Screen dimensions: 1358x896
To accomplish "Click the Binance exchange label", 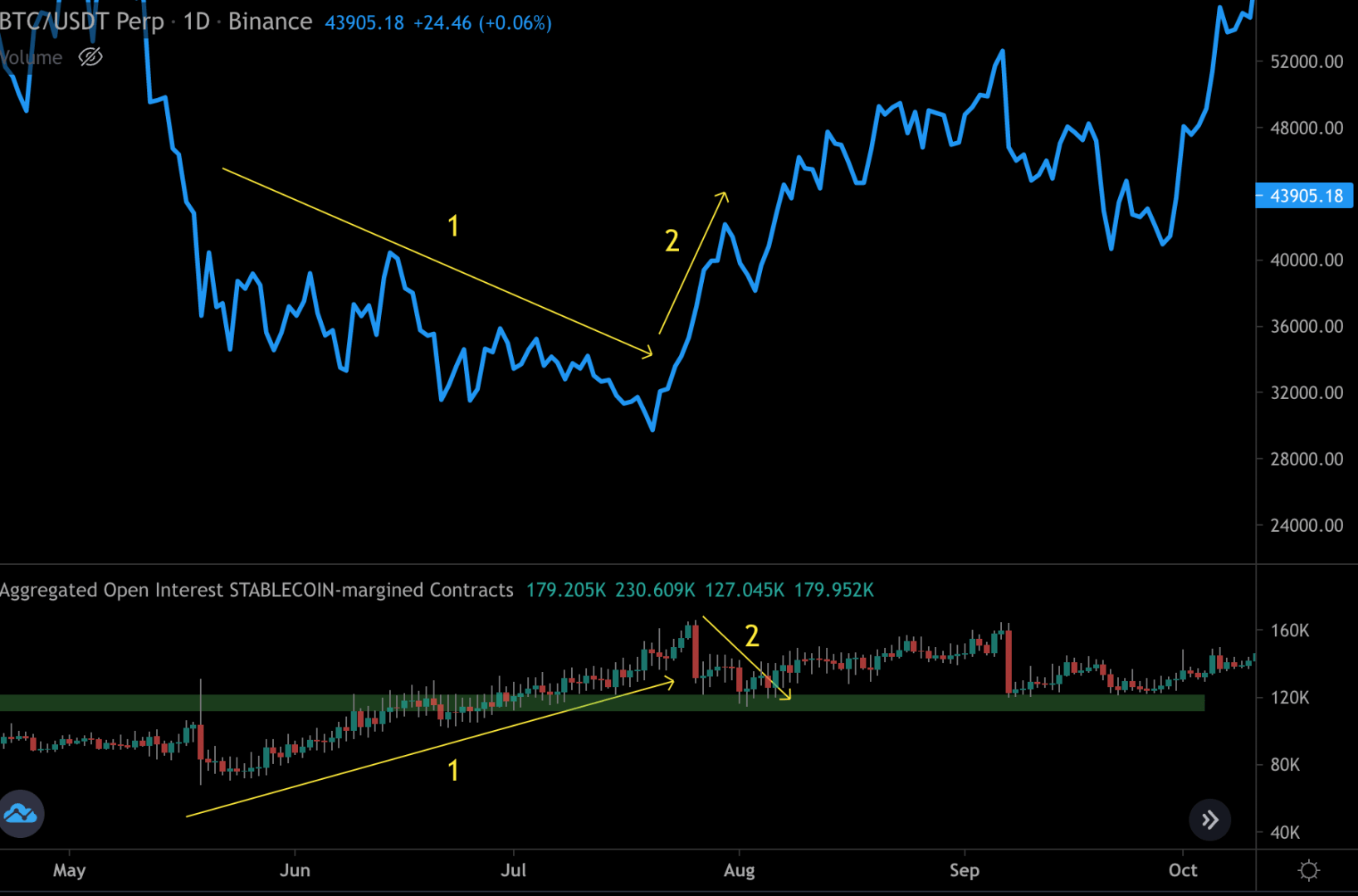I will pos(270,22).
